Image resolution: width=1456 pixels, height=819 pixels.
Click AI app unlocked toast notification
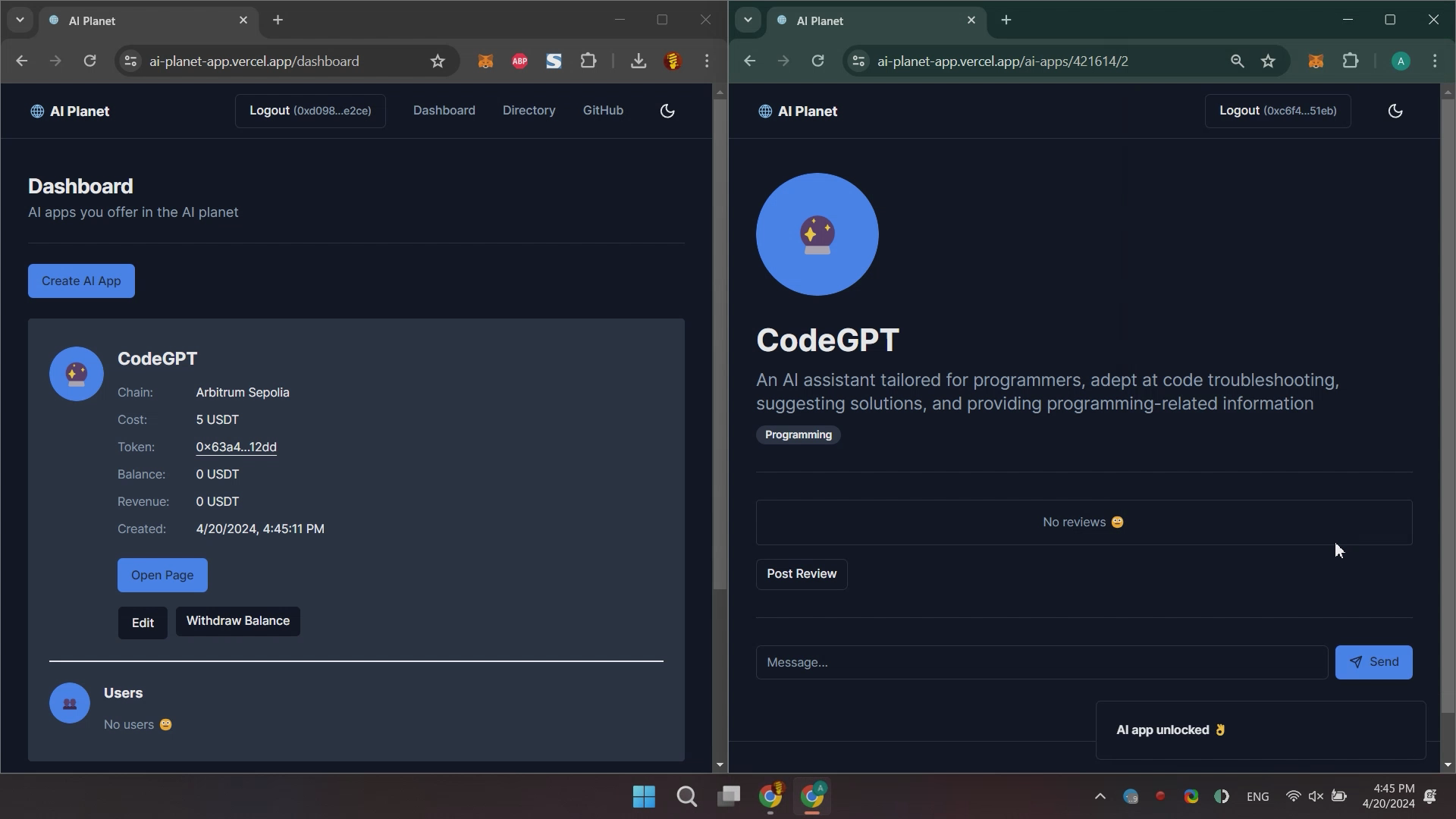coord(1260,730)
